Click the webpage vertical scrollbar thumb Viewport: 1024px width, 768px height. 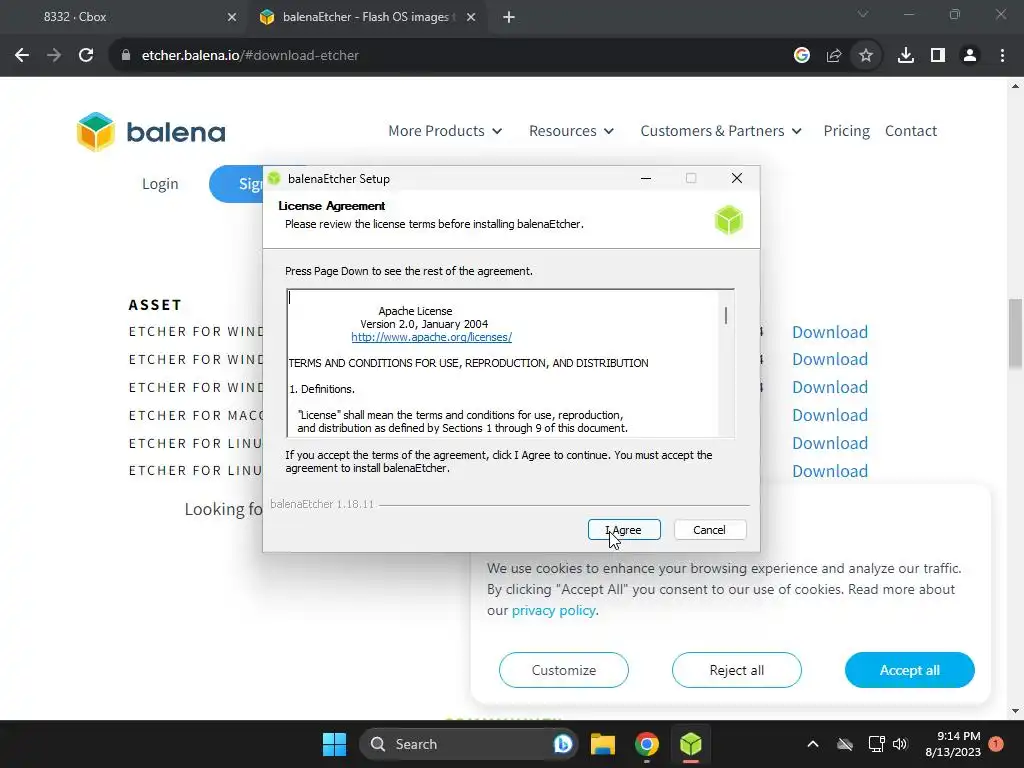click(1015, 333)
